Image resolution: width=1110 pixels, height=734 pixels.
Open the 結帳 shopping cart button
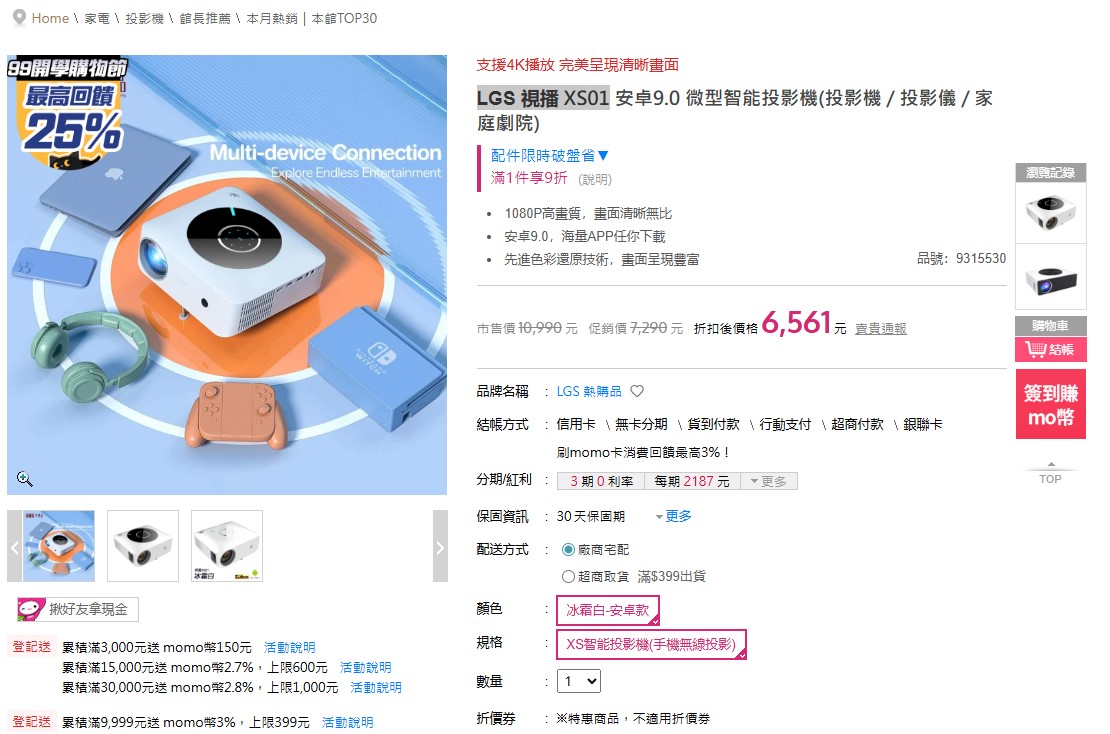1051,350
